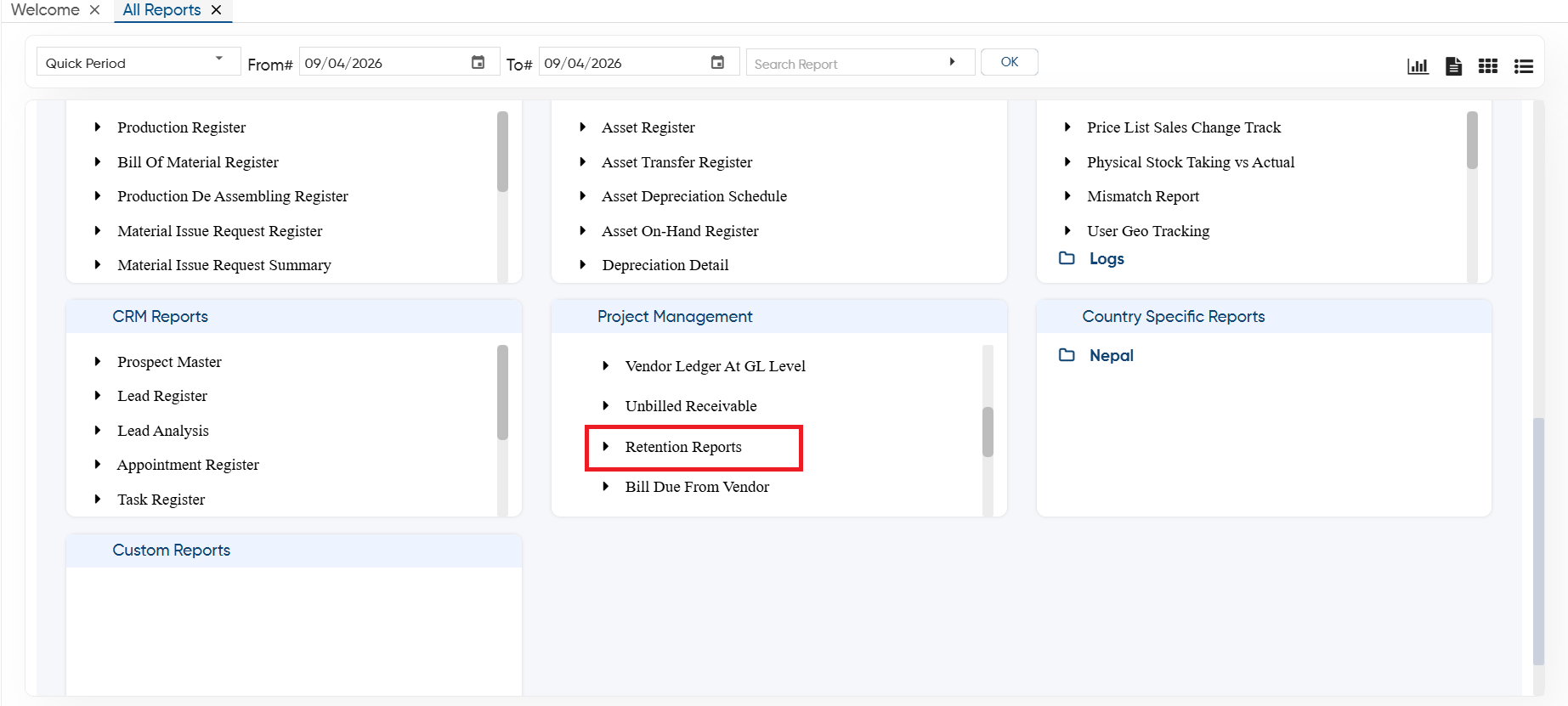
Task: Select the All Reports tab
Action: (x=161, y=9)
